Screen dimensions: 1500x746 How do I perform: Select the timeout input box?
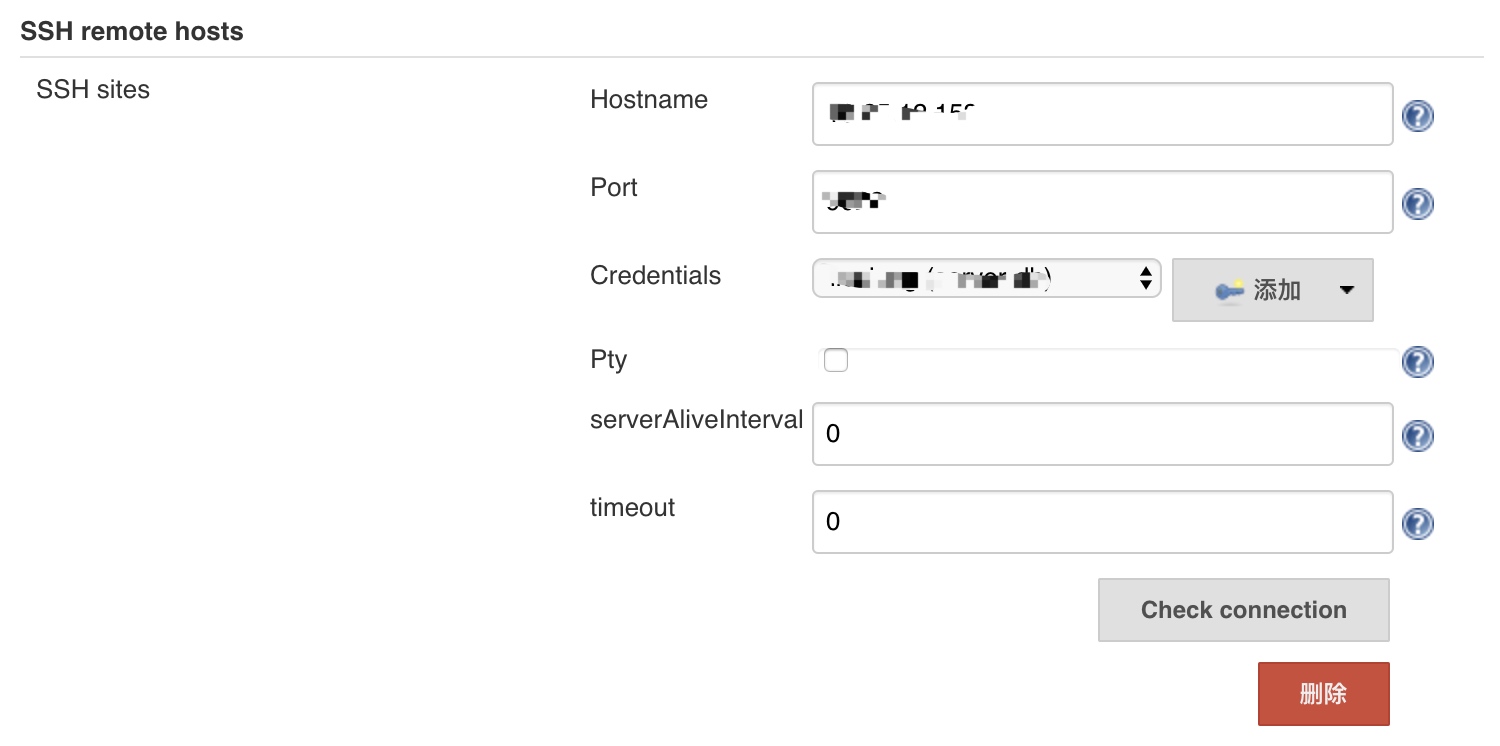coord(1102,522)
